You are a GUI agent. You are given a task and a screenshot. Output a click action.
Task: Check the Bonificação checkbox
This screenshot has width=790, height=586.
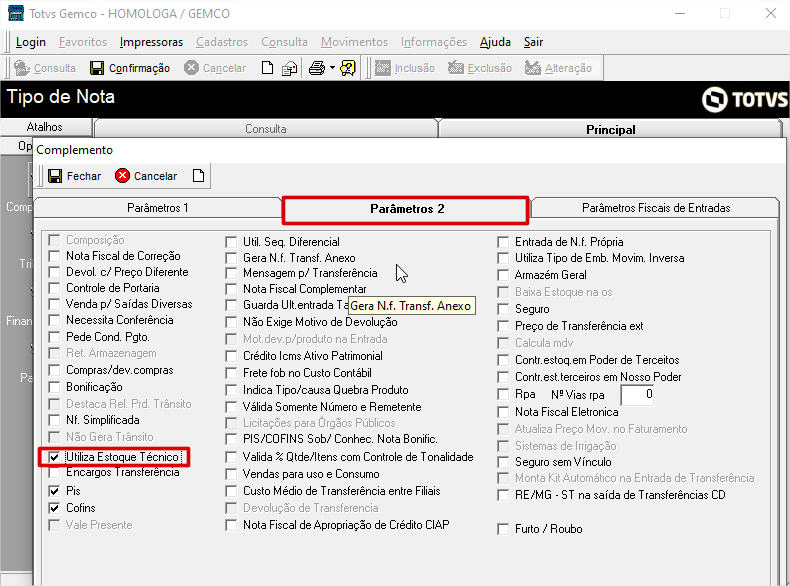point(54,387)
